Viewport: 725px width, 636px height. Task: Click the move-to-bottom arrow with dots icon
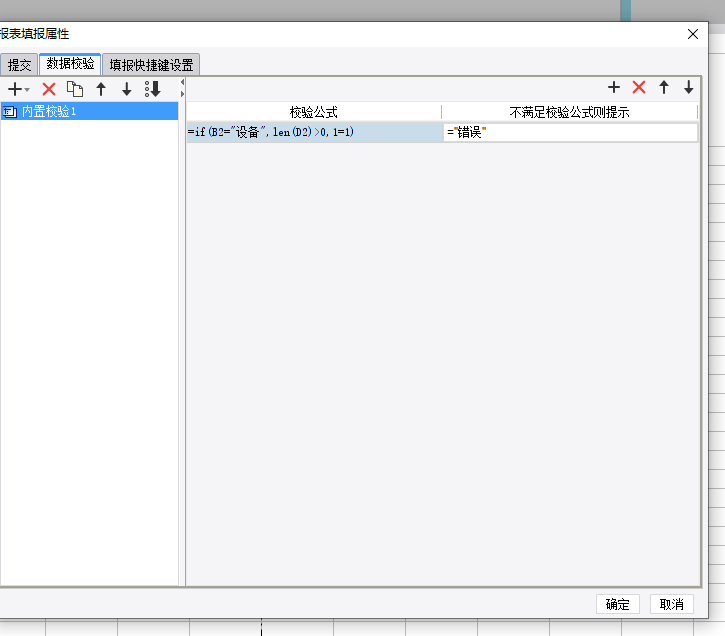click(153, 89)
